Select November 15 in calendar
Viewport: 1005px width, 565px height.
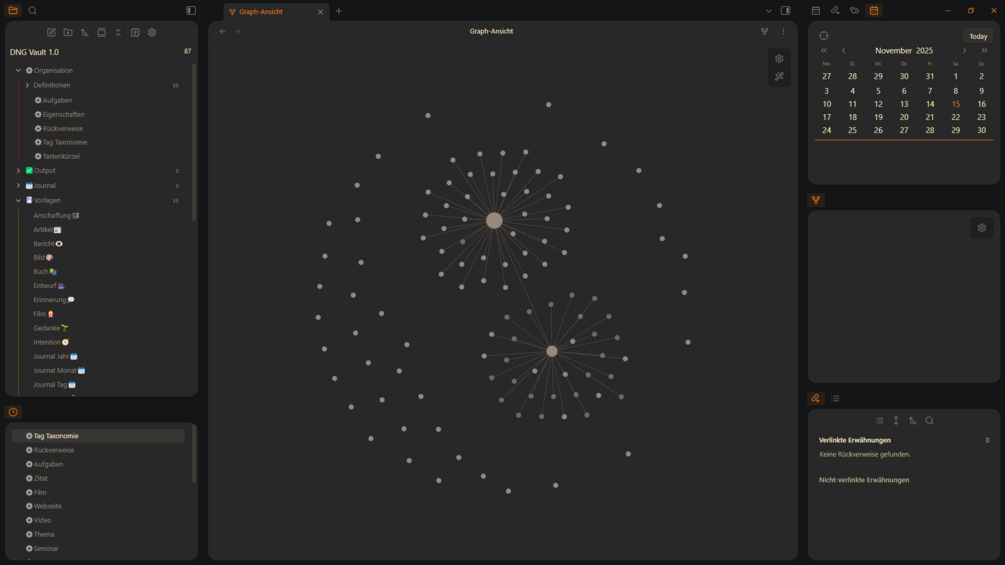(x=956, y=104)
